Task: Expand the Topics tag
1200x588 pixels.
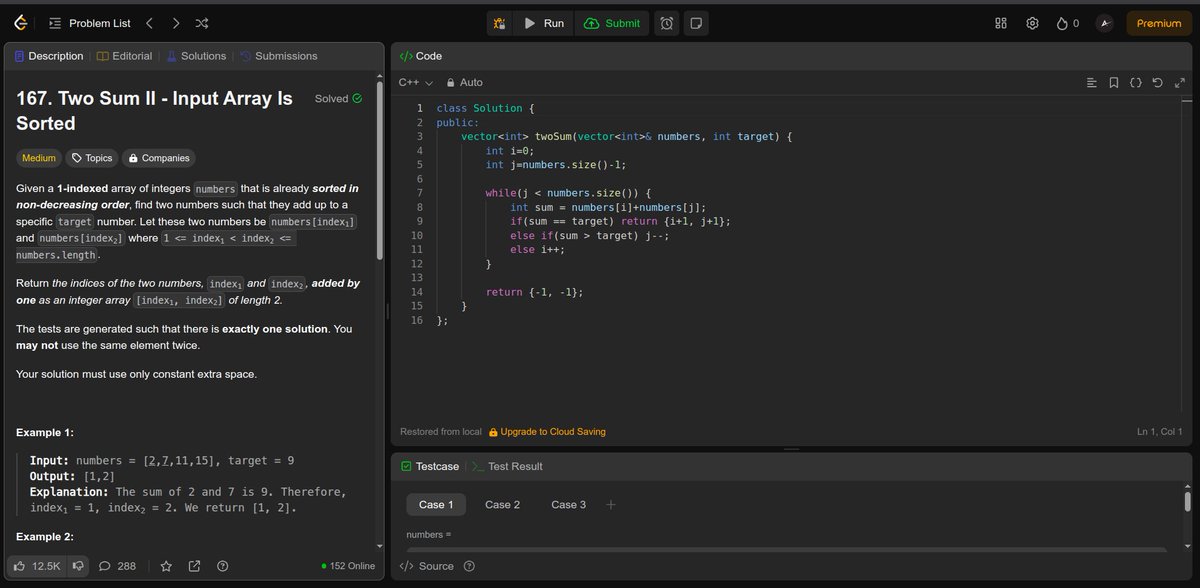Action: coord(91,158)
